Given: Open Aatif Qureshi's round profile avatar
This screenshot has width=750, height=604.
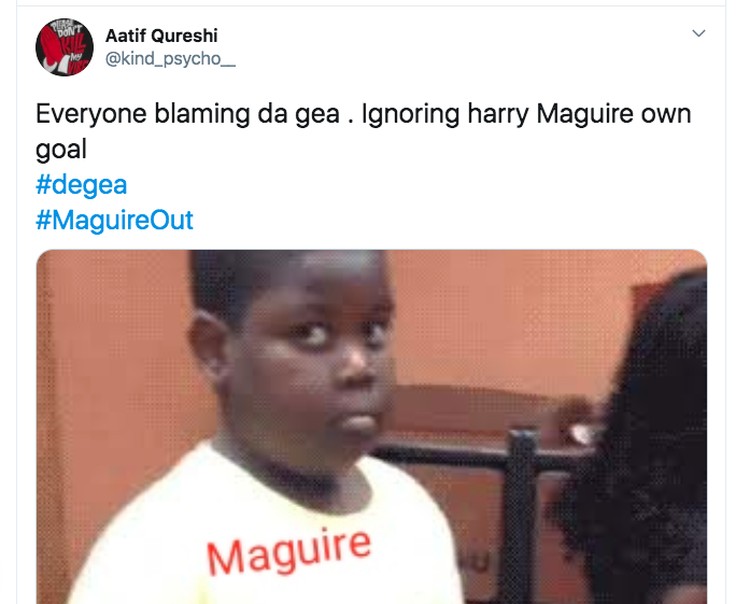Looking at the screenshot, I should click(x=65, y=47).
